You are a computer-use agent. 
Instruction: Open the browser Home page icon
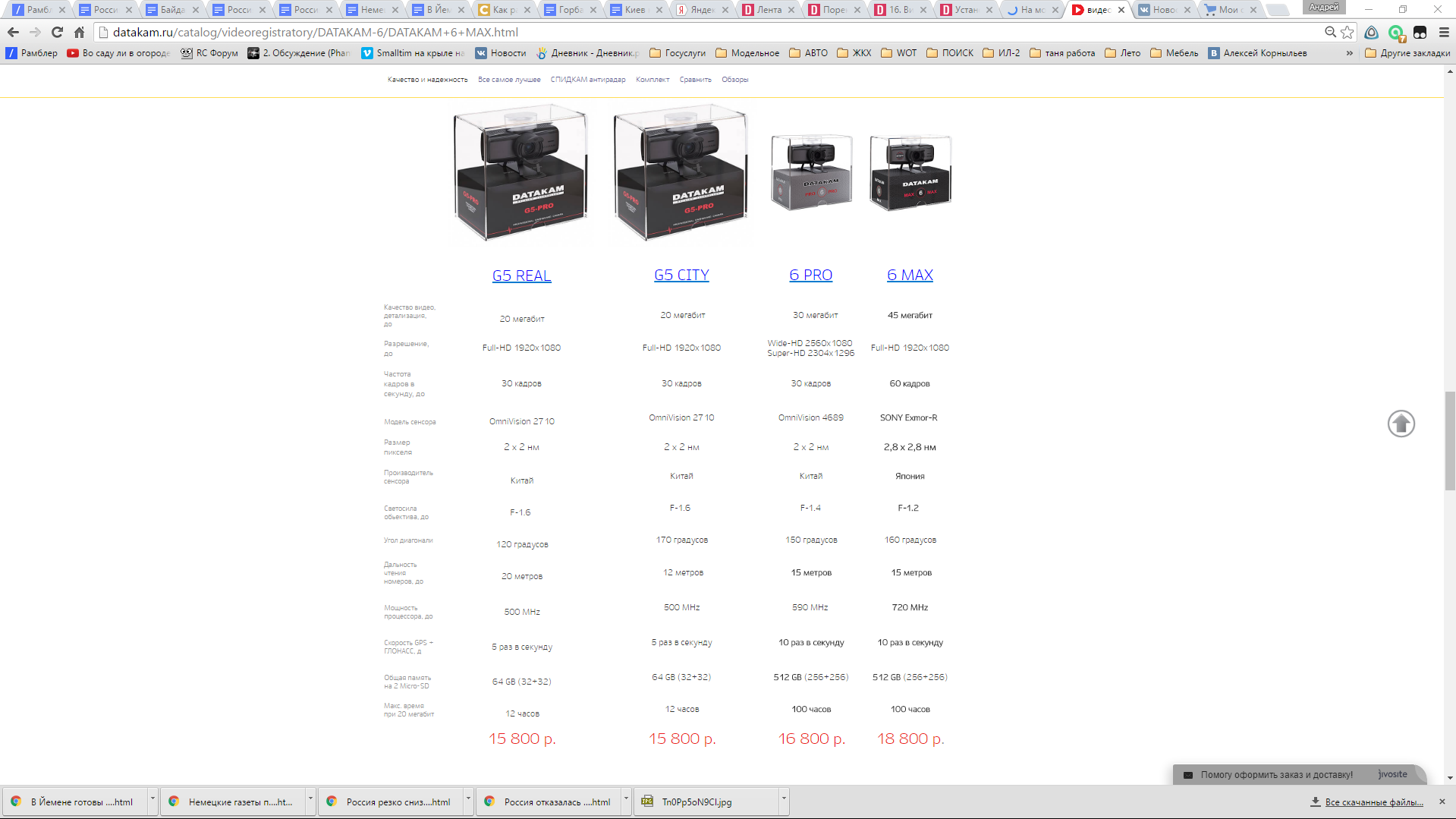click(79, 33)
